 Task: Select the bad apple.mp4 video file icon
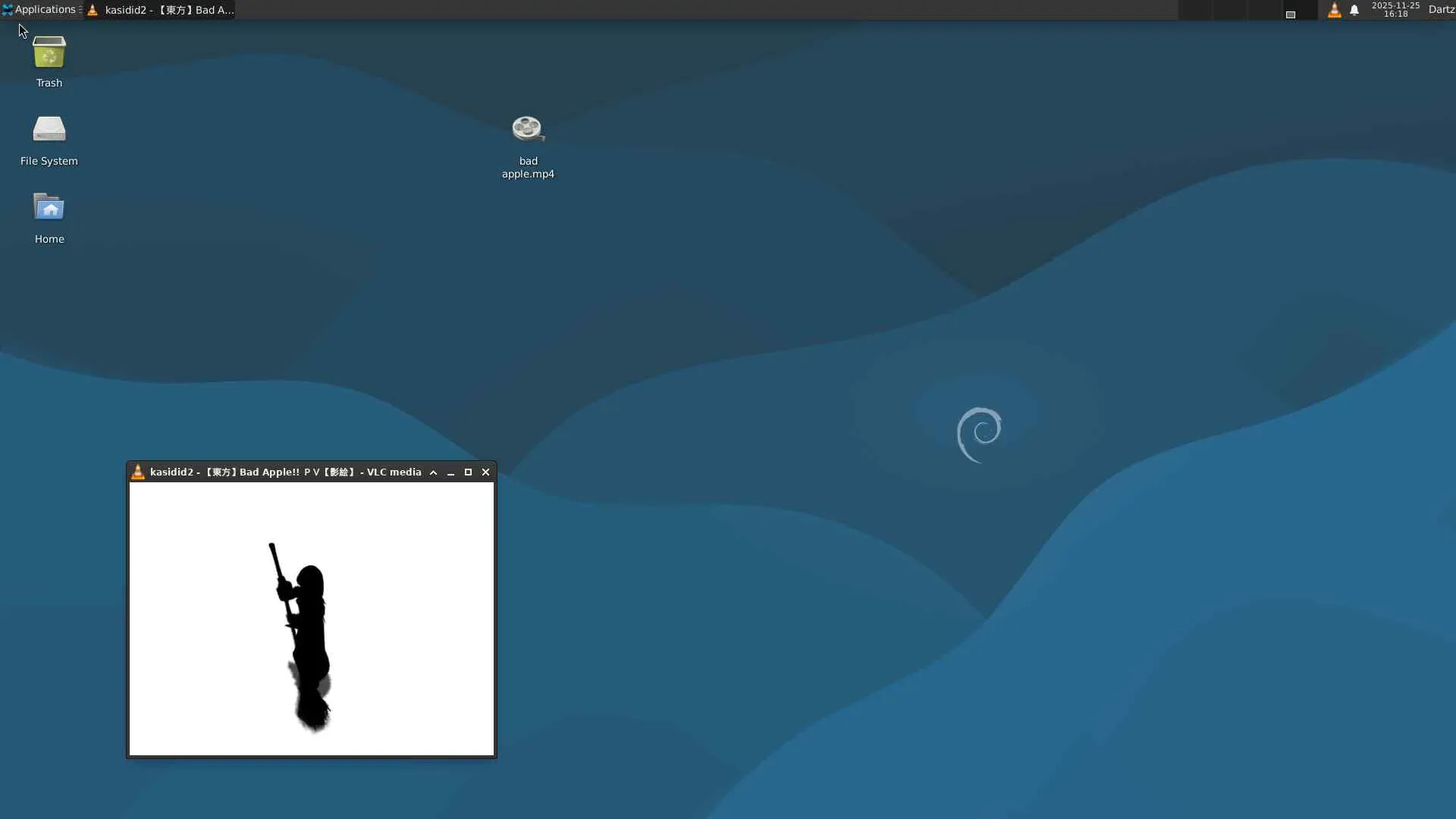[x=528, y=130]
